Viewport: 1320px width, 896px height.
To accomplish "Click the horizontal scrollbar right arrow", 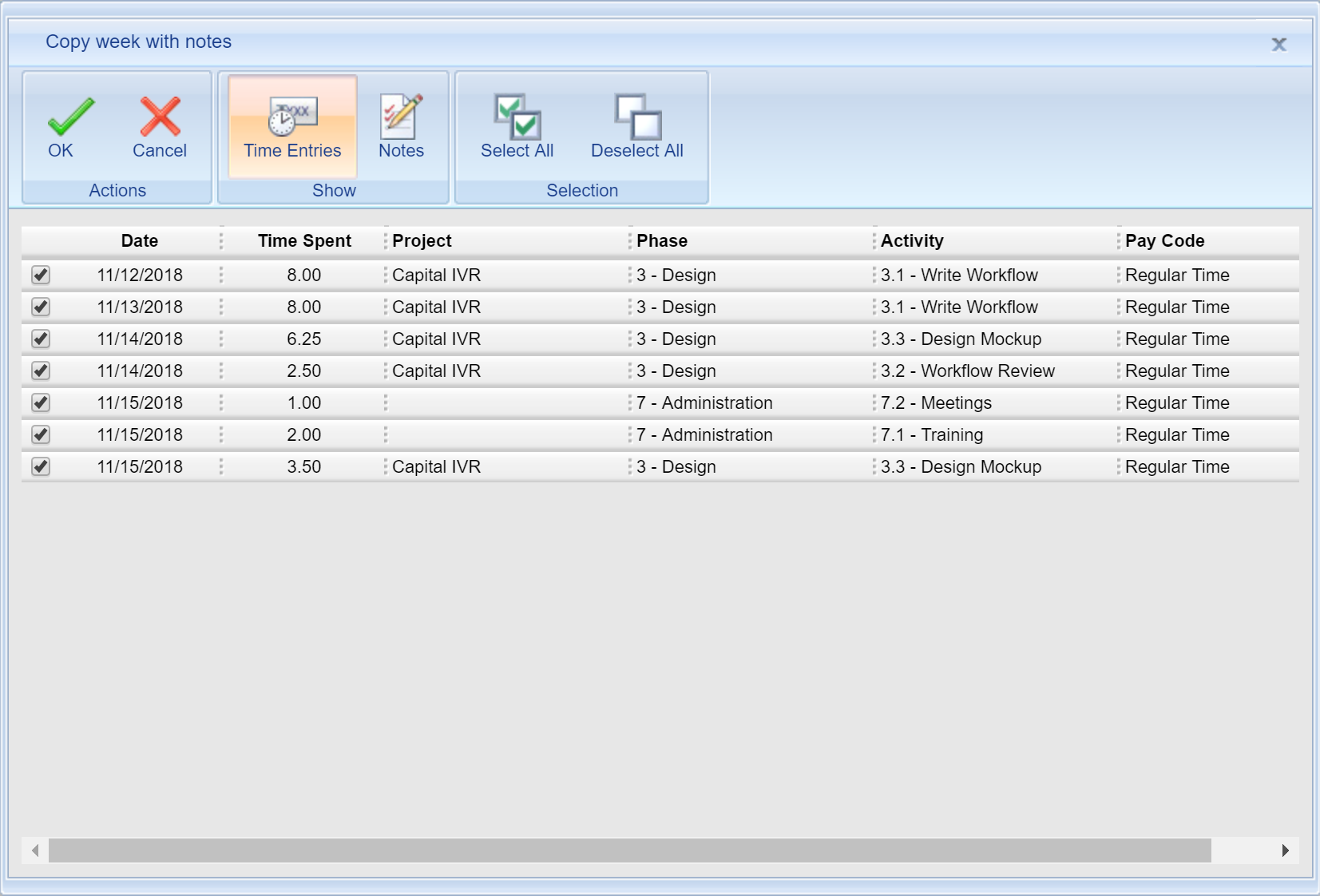I will pos(1285,850).
